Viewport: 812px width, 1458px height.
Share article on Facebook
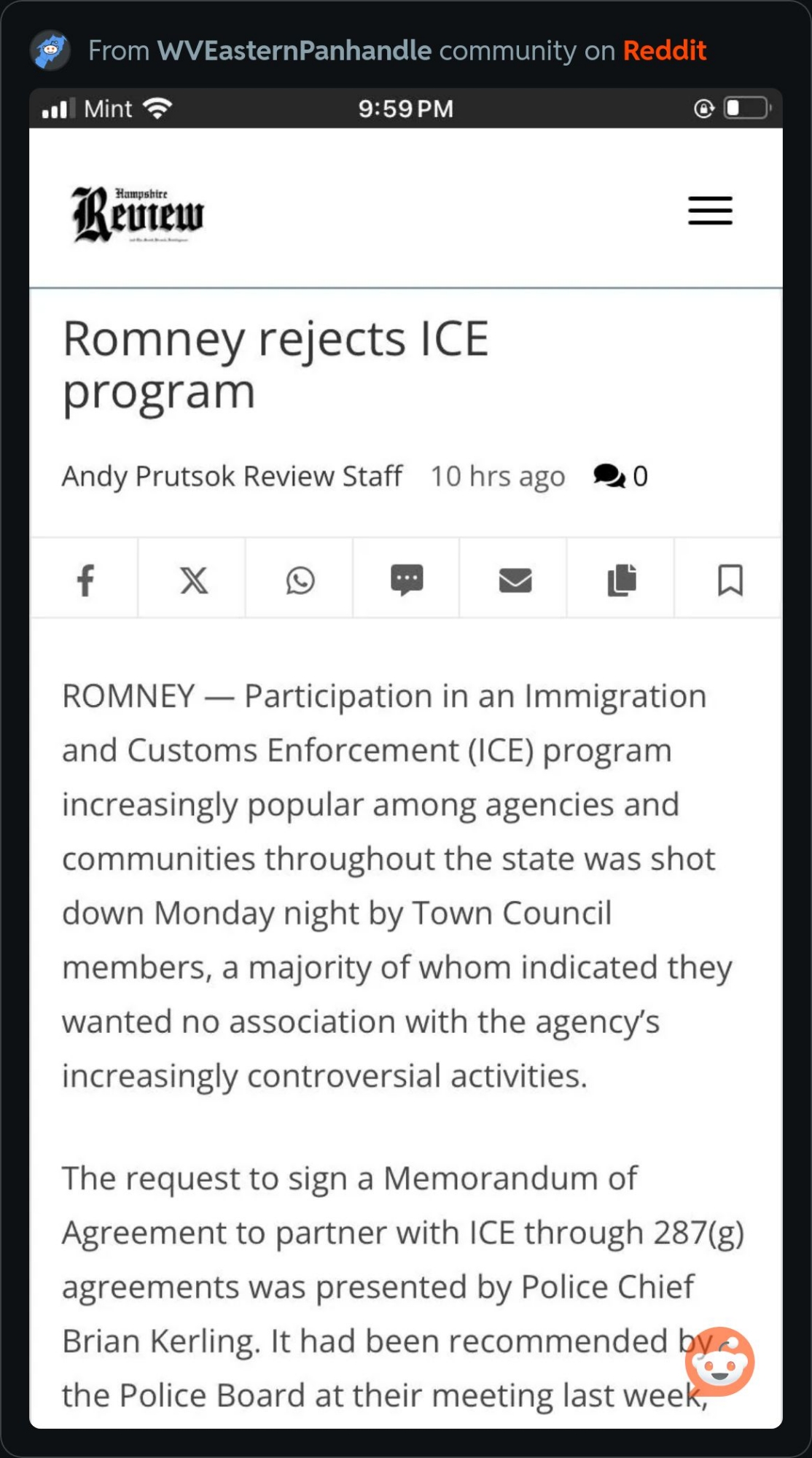click(x=85, y=580)
